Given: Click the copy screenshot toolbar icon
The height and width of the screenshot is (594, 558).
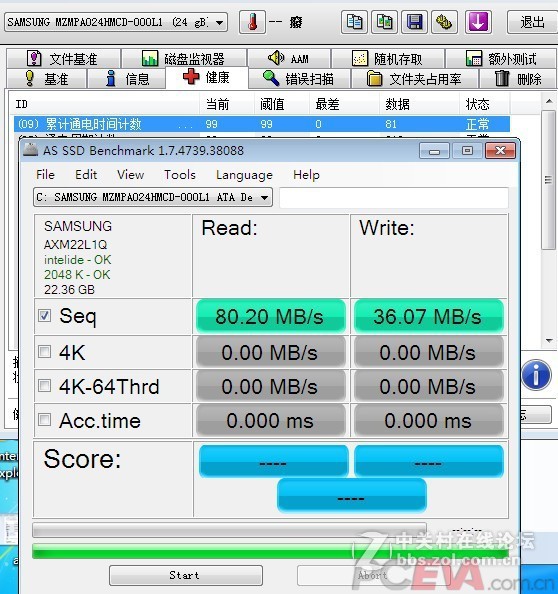Looking at the screenshot, I should [x=384, y=22].
